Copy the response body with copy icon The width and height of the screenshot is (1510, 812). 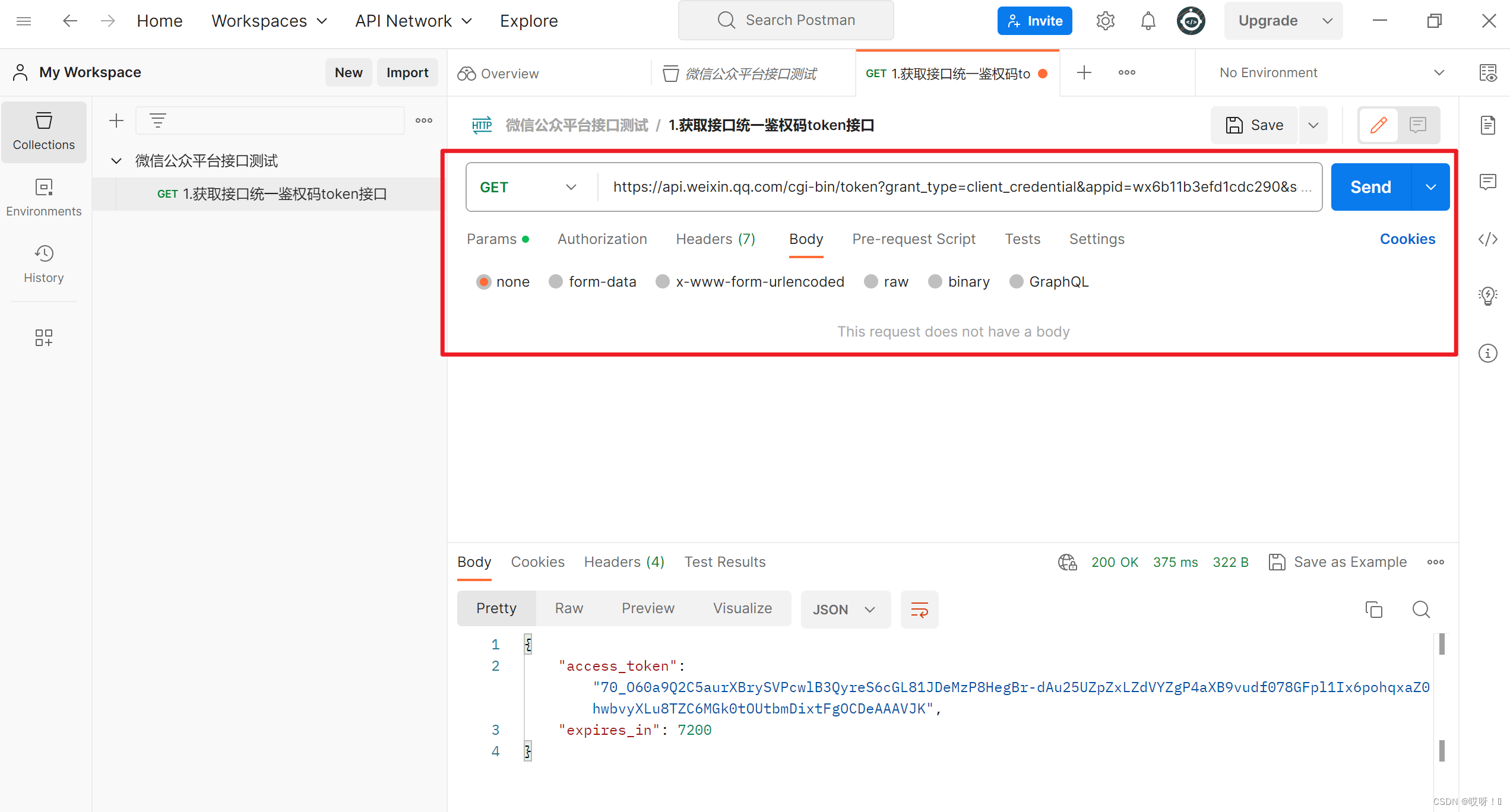[1374, 610]
